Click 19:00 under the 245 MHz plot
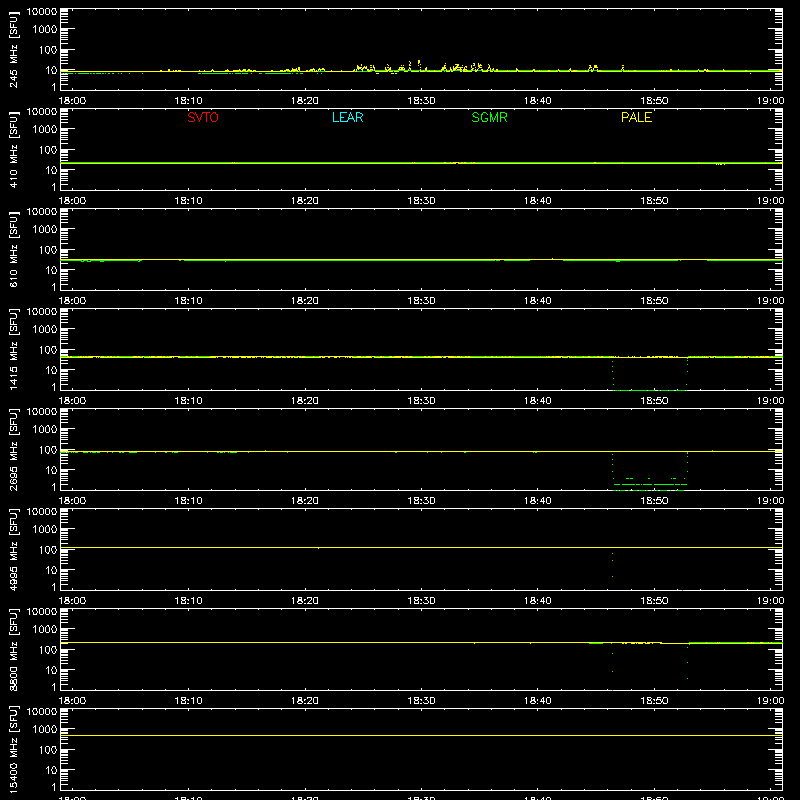The width and height of the screenshot is (800, 800). (x=770, y=101)
